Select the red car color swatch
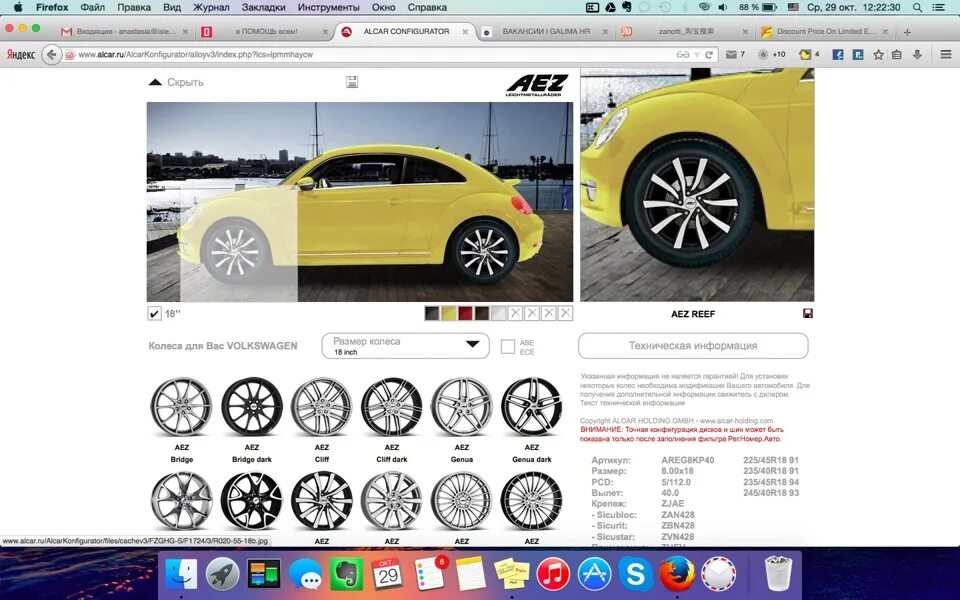 click(x=465, y=313)
